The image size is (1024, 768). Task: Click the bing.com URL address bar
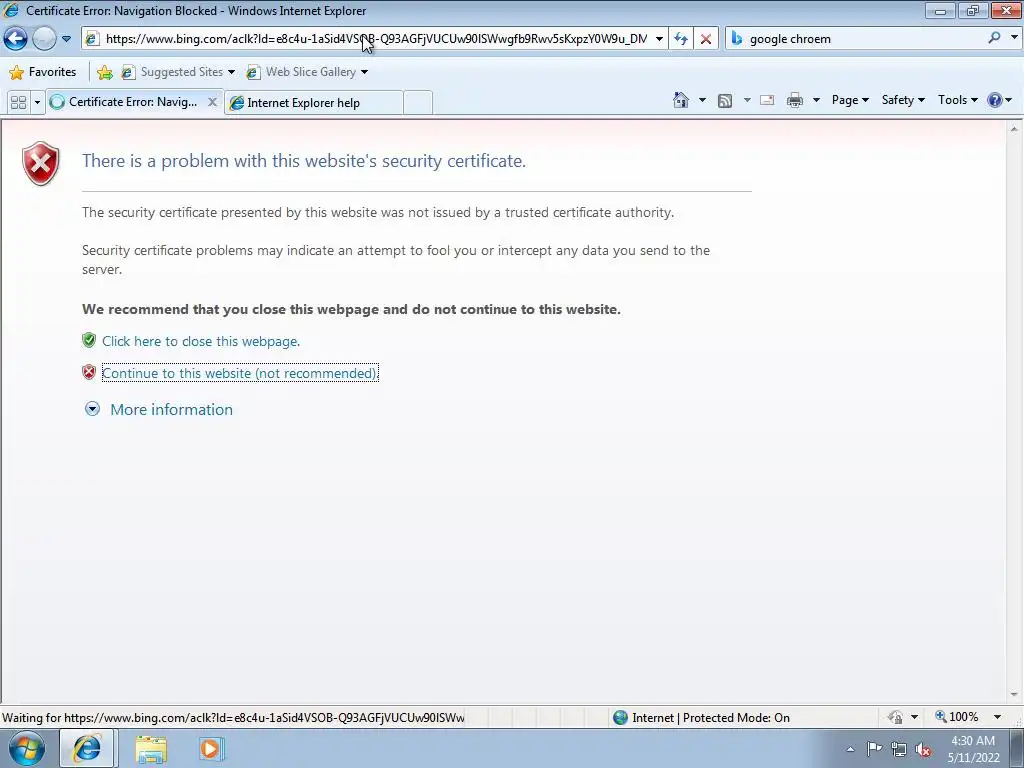pos(376,39)
